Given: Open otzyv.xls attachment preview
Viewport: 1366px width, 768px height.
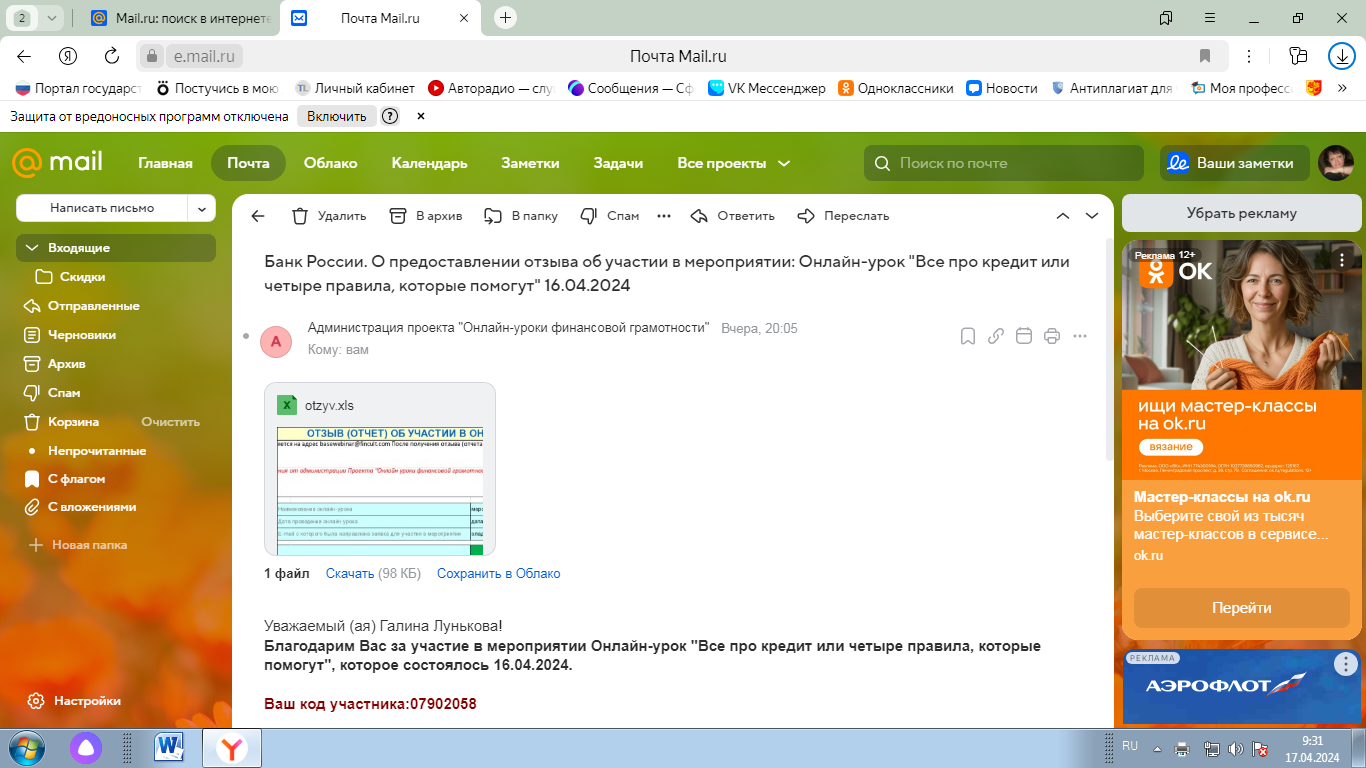Looking at the screenshot, I should coord(380,469).
